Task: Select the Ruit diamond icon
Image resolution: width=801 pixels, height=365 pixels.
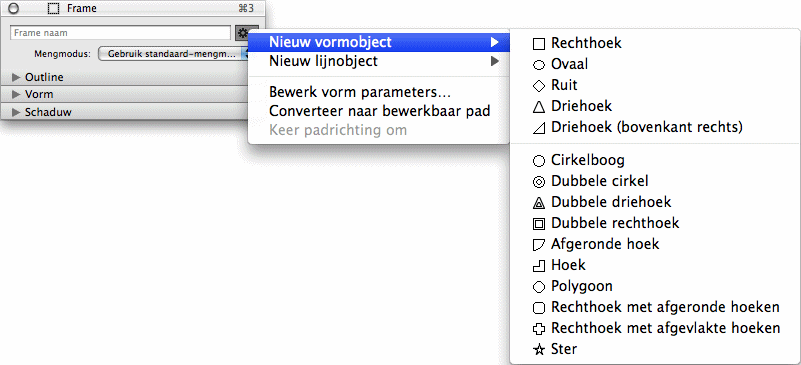Action: tap(538, 86)
